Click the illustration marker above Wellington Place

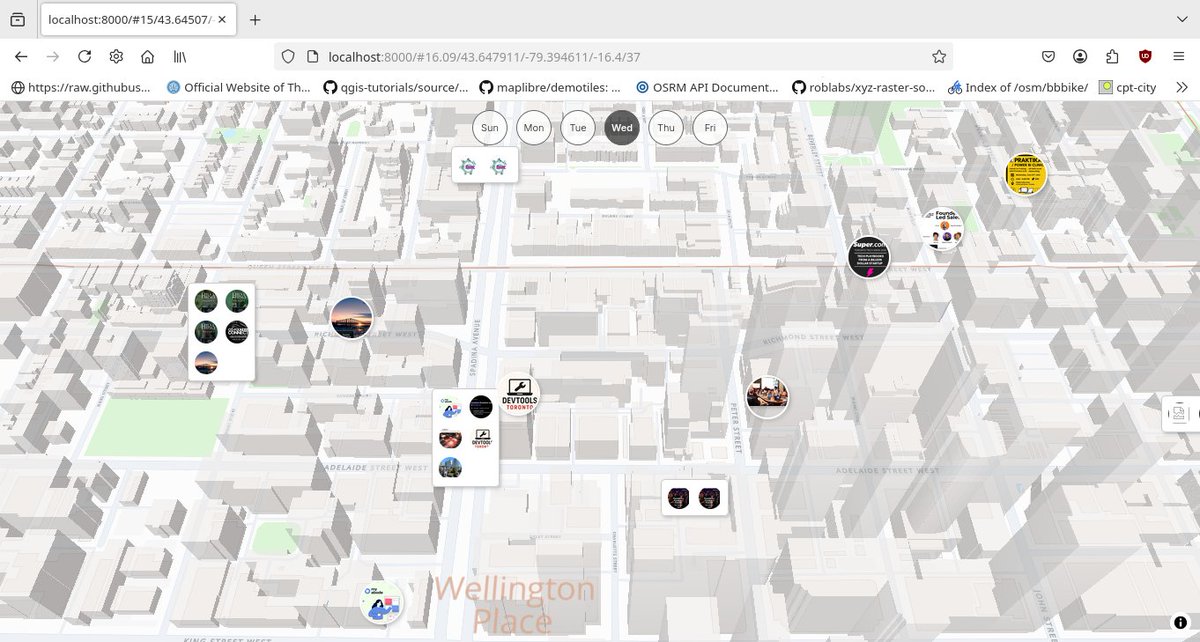[381, 604]
